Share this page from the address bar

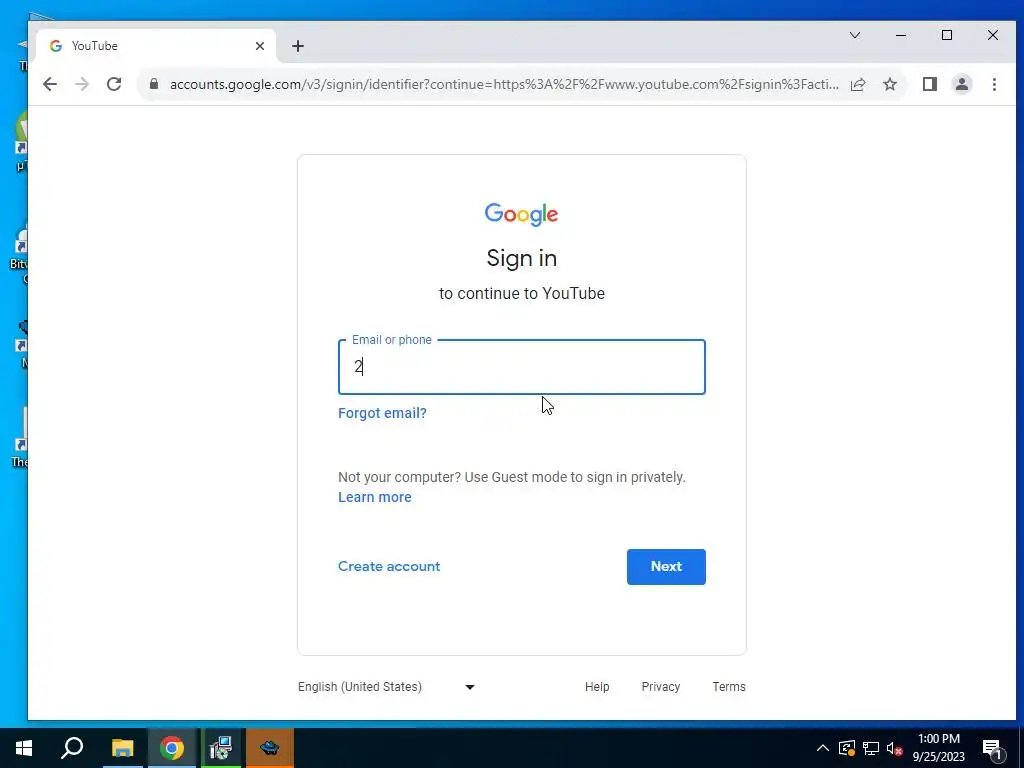(858, 84)
